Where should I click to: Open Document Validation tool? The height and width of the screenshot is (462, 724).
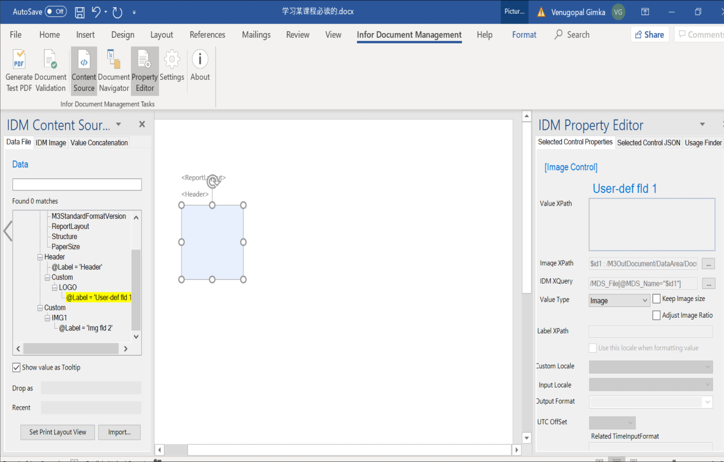[x=50, y=62]
